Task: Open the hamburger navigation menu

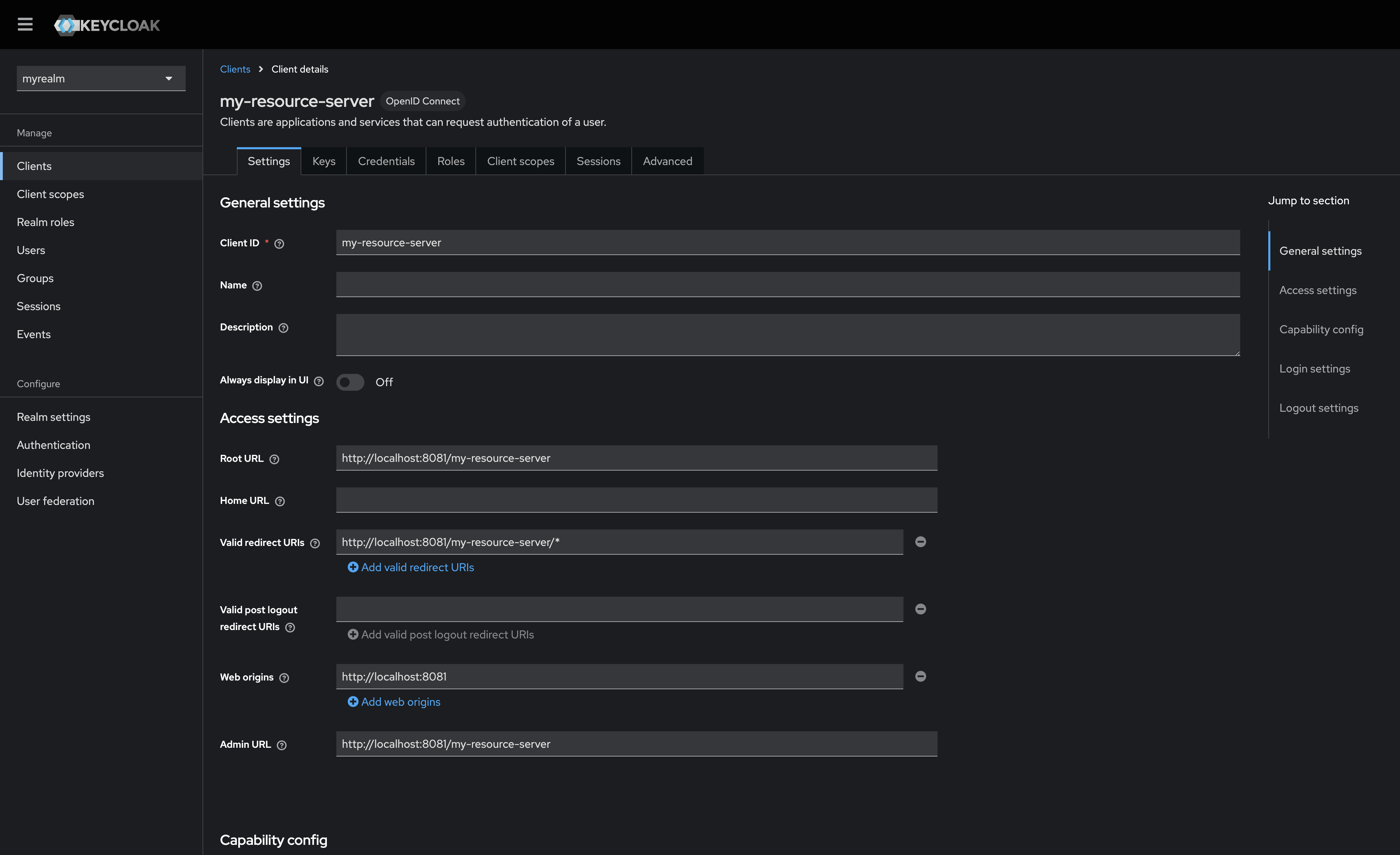Action: pos(25,25)
